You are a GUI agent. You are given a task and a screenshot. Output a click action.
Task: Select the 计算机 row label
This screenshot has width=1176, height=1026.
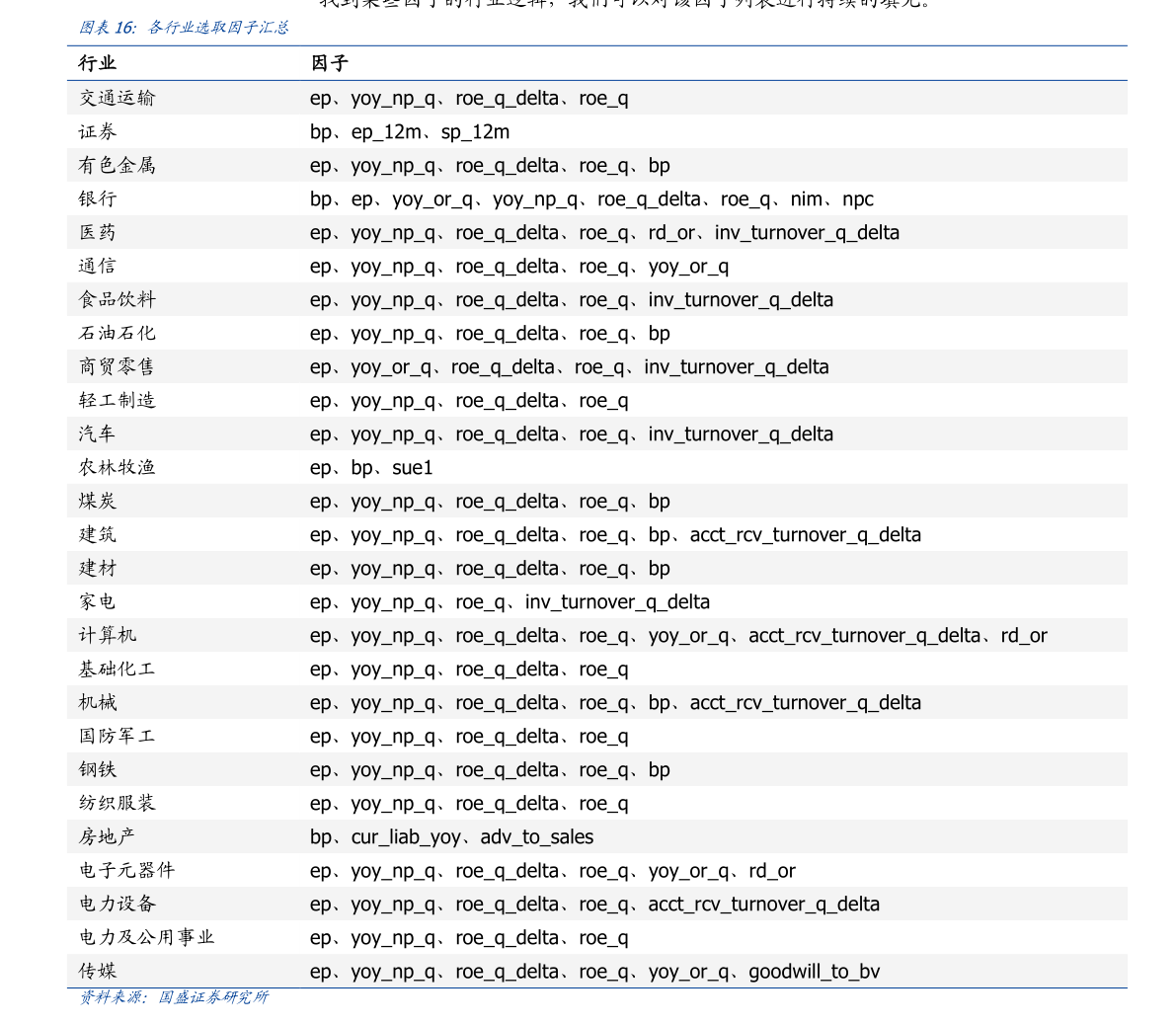108,635
